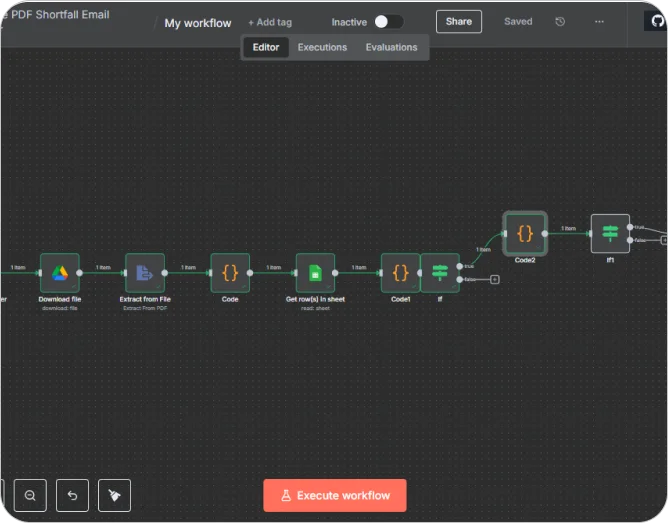This screenshot has height=523, width=668.
Task: Click the Execute workflow button
Action: click(335, 495)
